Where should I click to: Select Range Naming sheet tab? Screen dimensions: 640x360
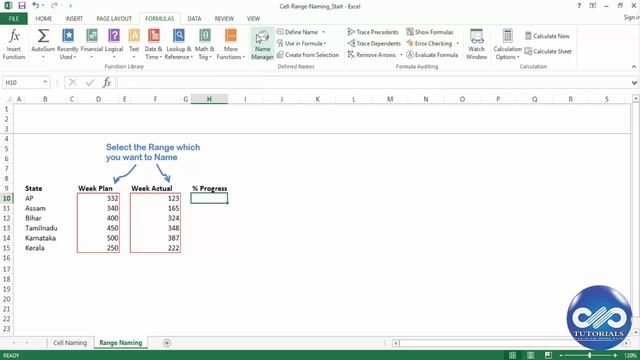point(121,343)
